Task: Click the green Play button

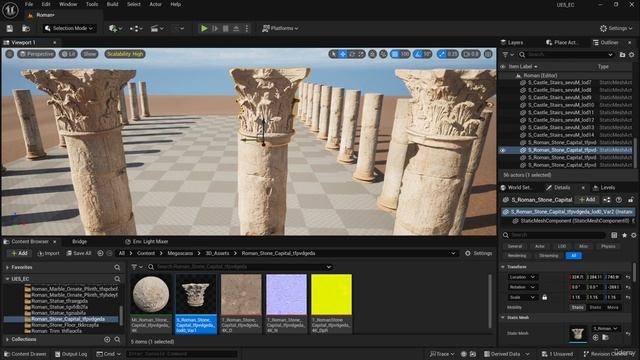Action: (204, 28)
